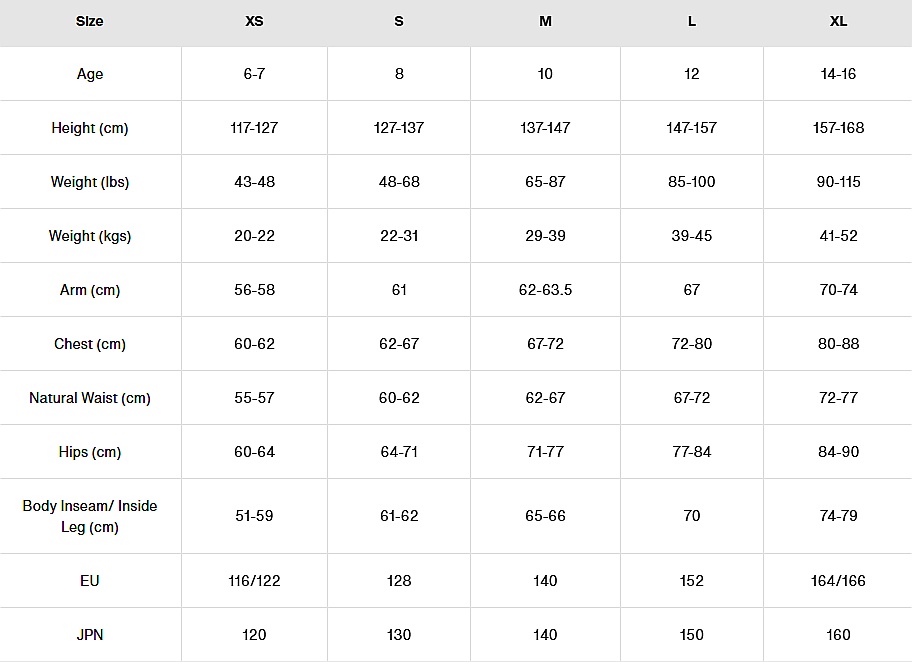Click the chest value 80-88
The width and height of the screenshot is (912, 662).
point(838,344)
